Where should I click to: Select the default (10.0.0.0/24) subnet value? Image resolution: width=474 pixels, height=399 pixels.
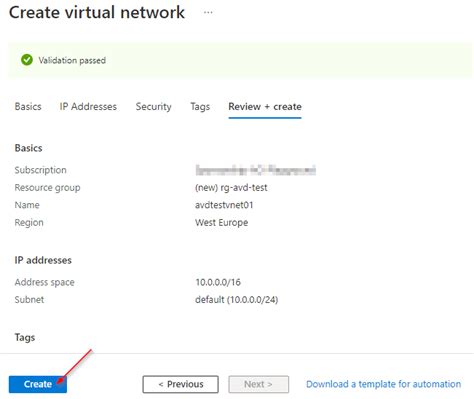coord(237,300)
